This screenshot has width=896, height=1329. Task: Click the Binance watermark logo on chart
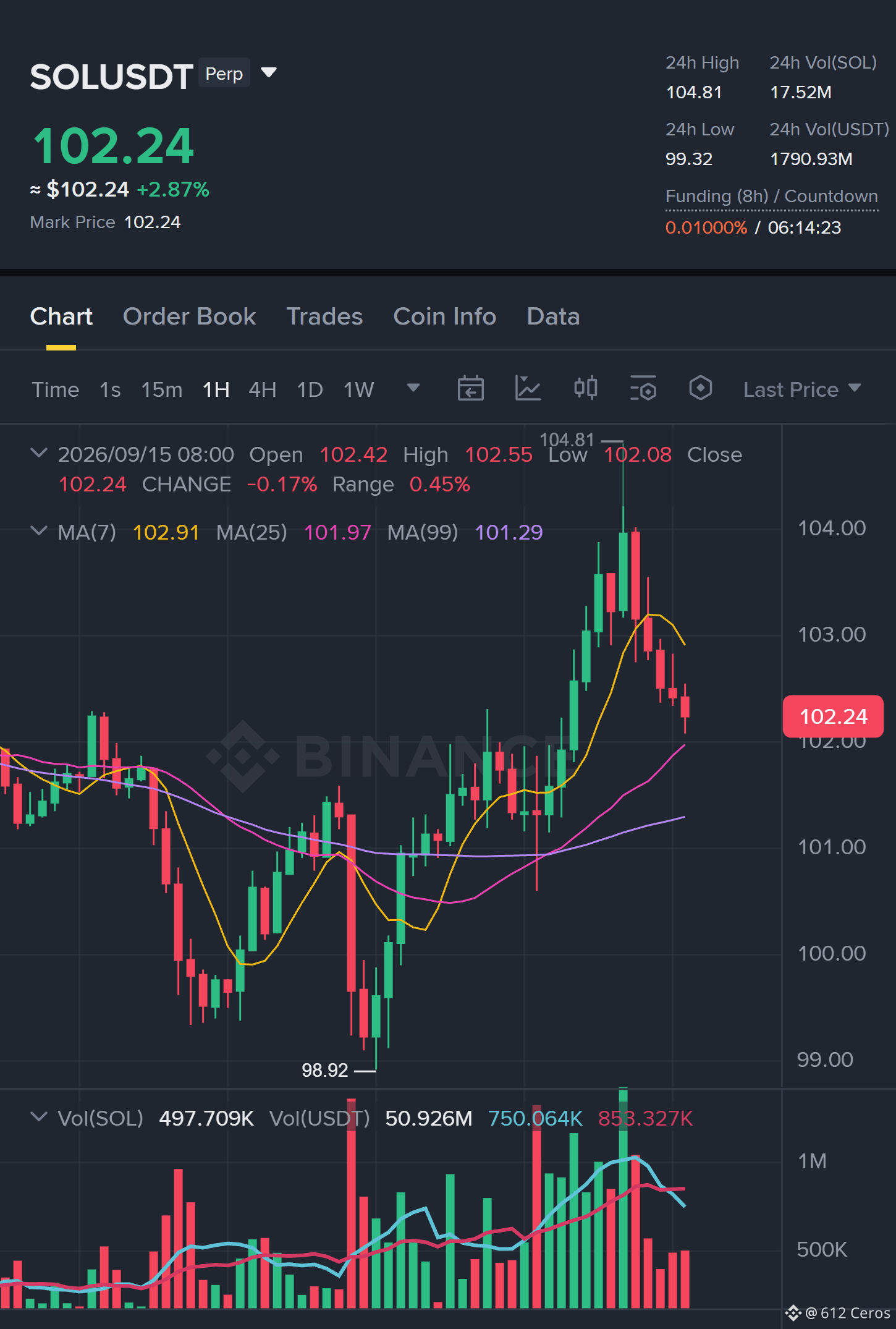242,756
